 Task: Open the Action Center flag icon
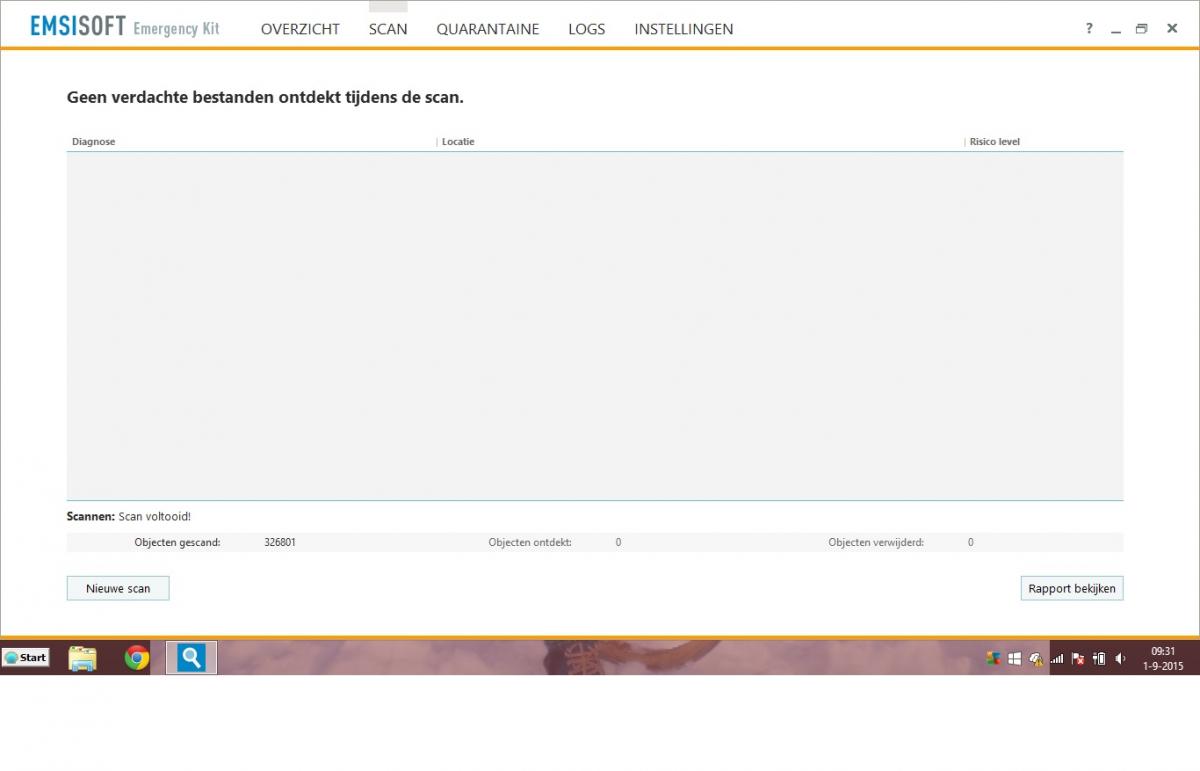(1078, 658)
